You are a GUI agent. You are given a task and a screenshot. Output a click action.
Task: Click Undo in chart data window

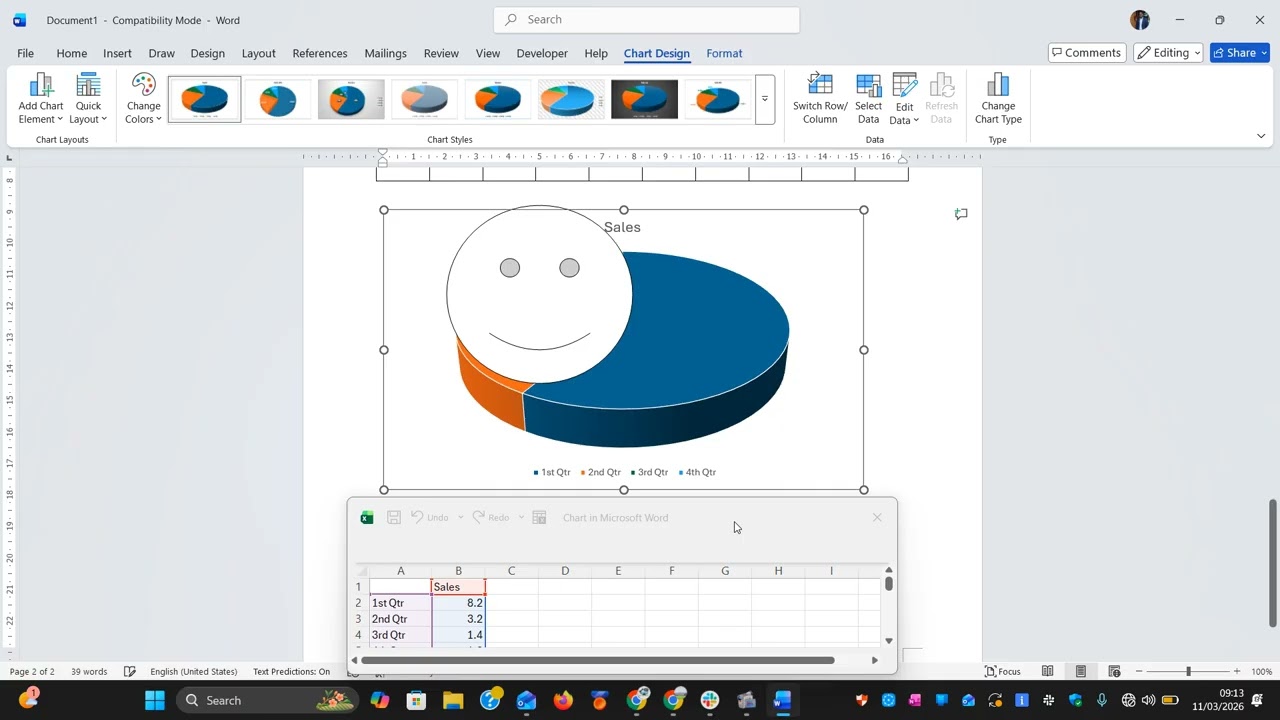(430, 517)
